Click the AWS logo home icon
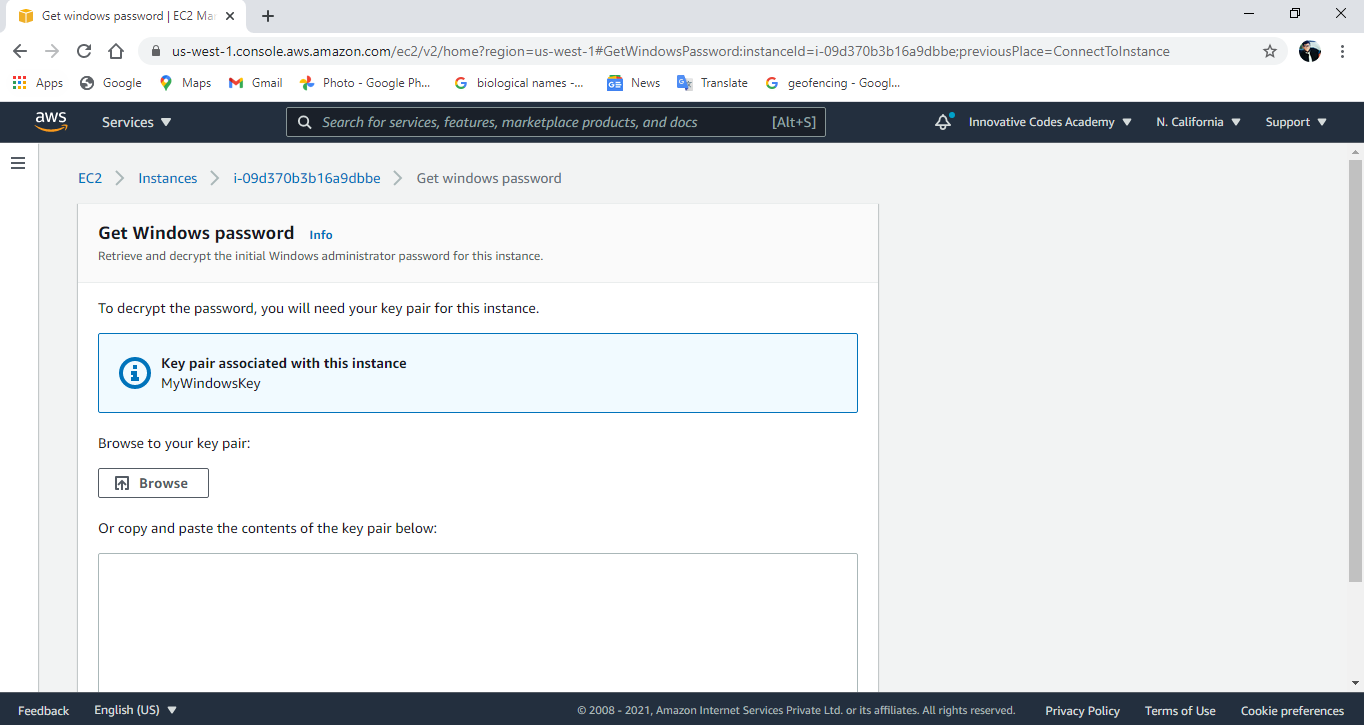 tap(51, 121)
